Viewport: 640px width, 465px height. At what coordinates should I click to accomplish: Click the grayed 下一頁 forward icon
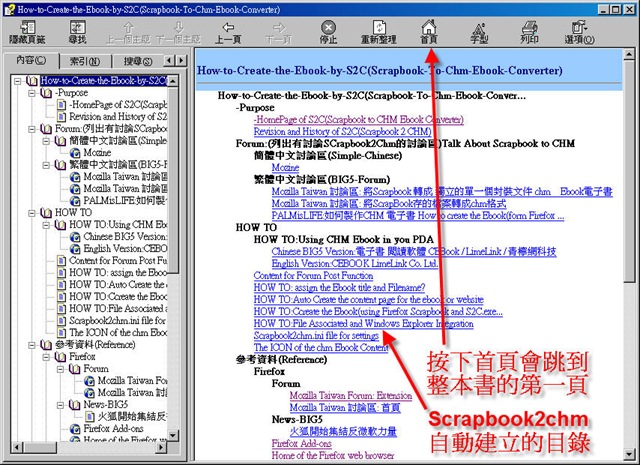279,27
